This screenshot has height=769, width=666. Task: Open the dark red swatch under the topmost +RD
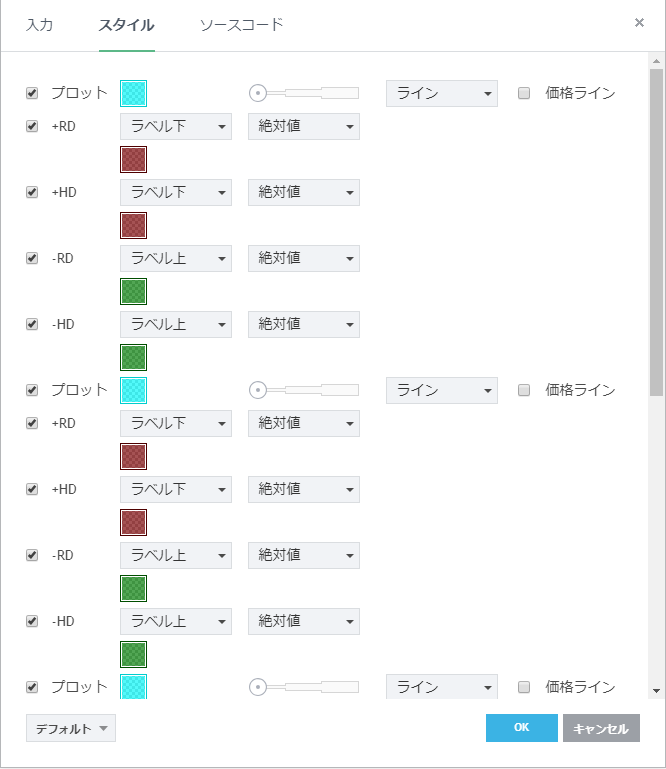[134, 159]
